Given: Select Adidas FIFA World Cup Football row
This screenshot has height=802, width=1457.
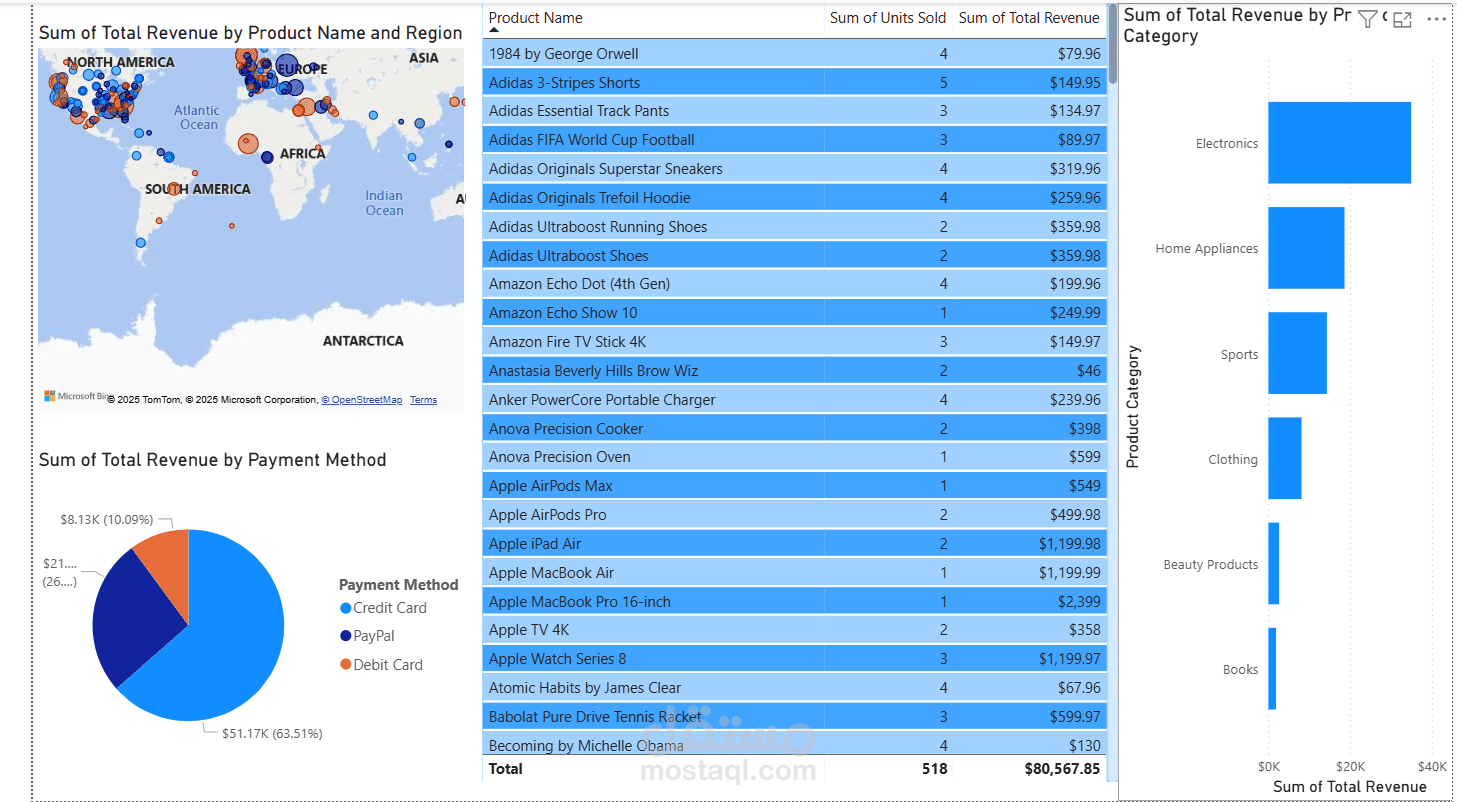Looking at the screenshot, I should click(x=795, y=140).
